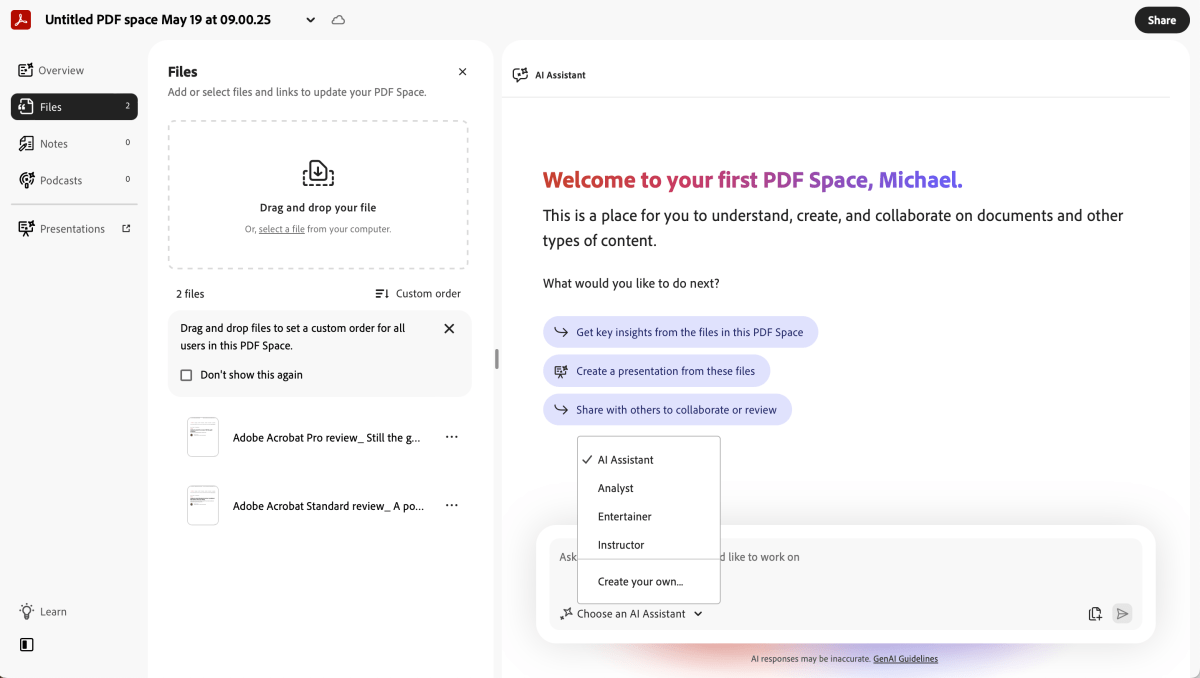Click the send prompt arrow button
Viewport: 1200px width, 678px height.
pos(1122,614)
